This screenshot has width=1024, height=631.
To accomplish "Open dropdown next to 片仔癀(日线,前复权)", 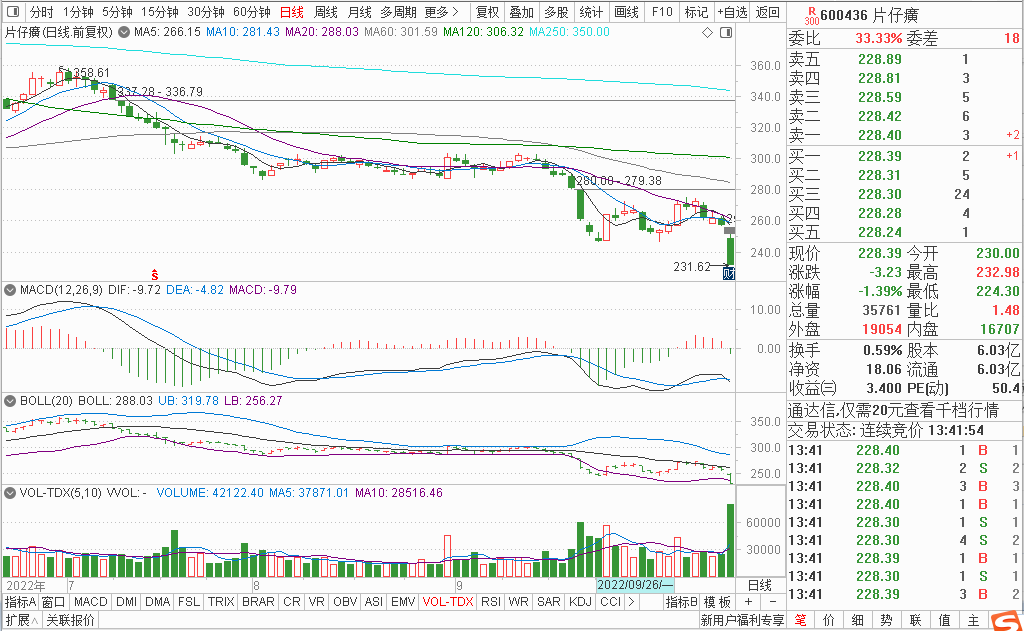I will click(x=123, y=32).
